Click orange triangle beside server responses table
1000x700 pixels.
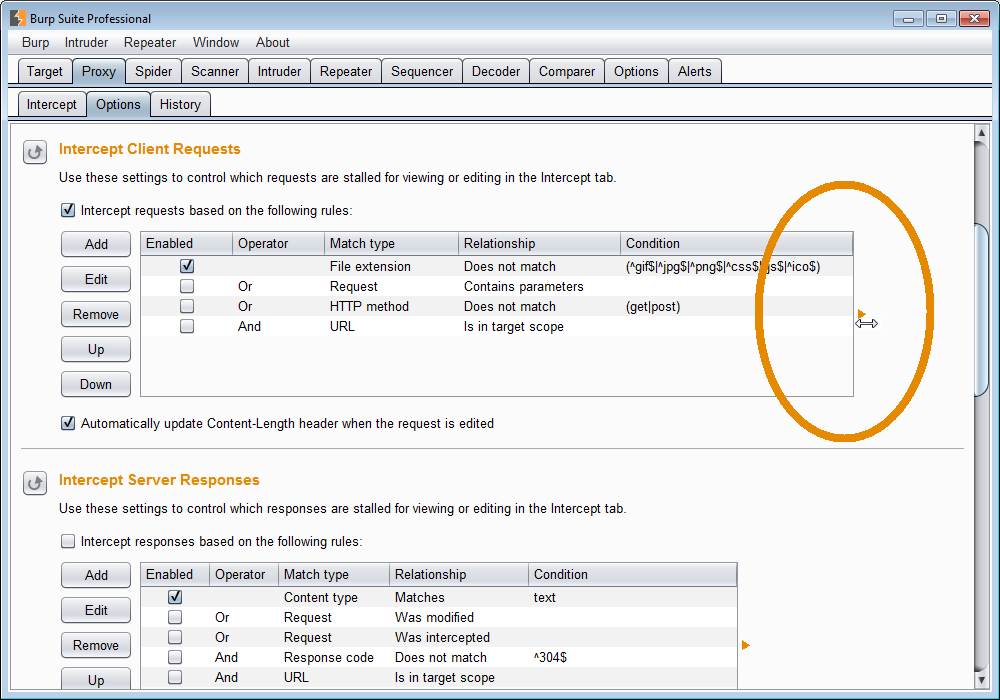(746, 645)
